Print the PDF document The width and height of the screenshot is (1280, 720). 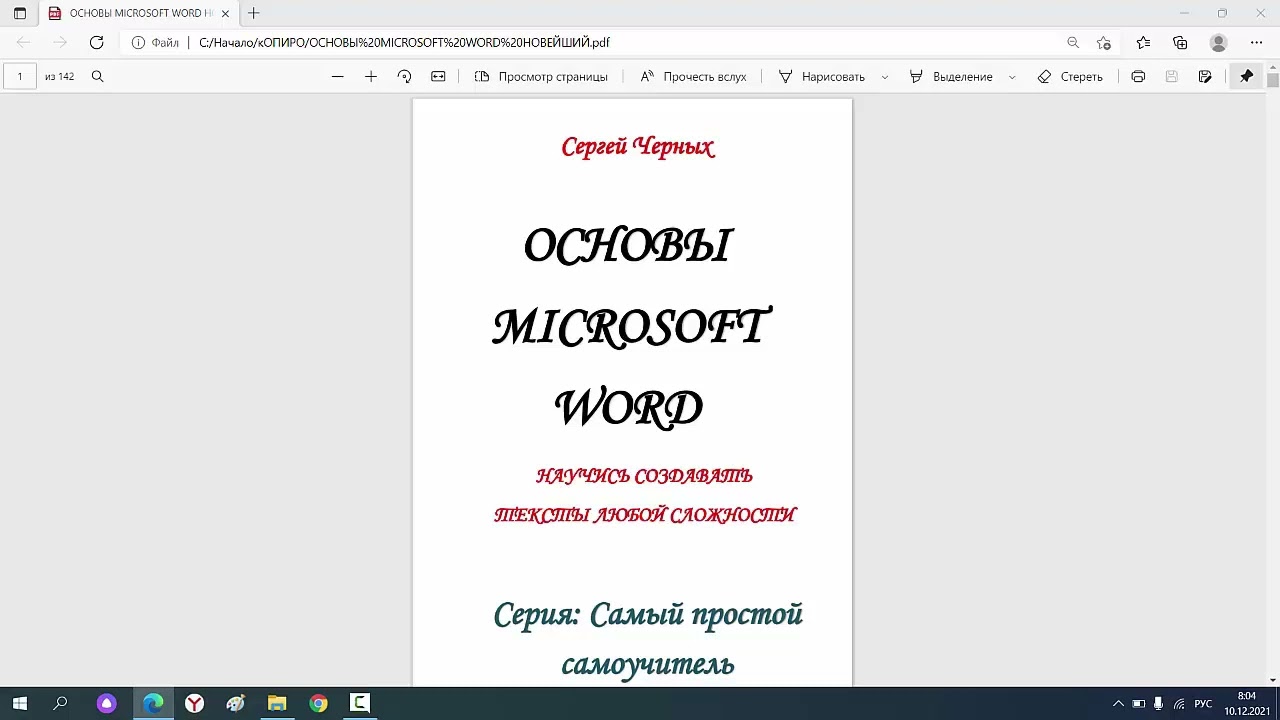click(1138, 77)
